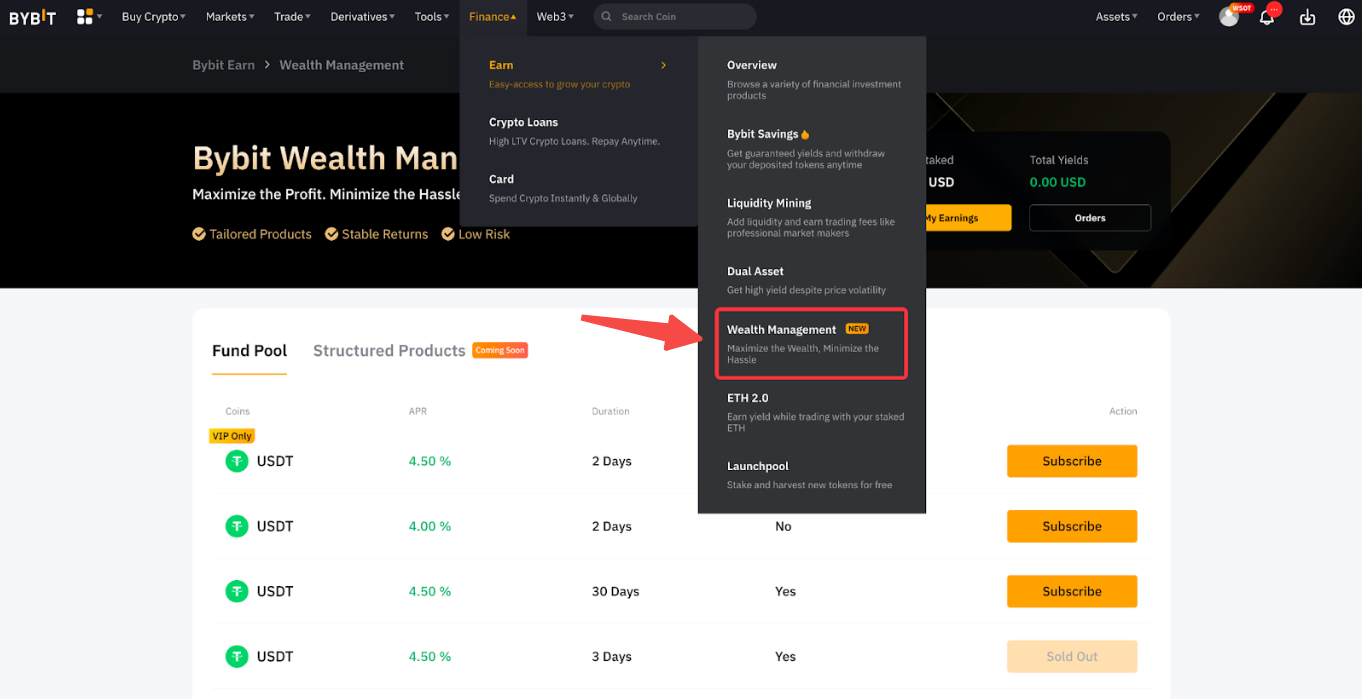Viewport: 1362px width, 699px height.
Task: Open Overview in the Earn submenu
Action: coord(812,79)
